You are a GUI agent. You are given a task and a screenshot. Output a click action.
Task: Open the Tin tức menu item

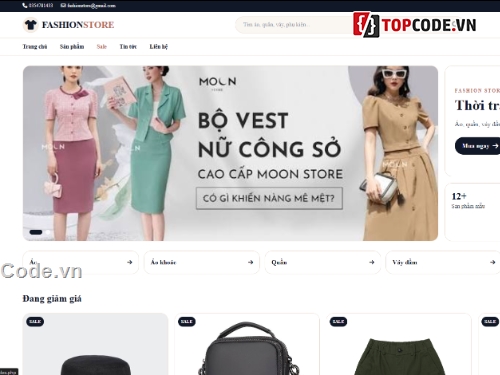point(128,47)
